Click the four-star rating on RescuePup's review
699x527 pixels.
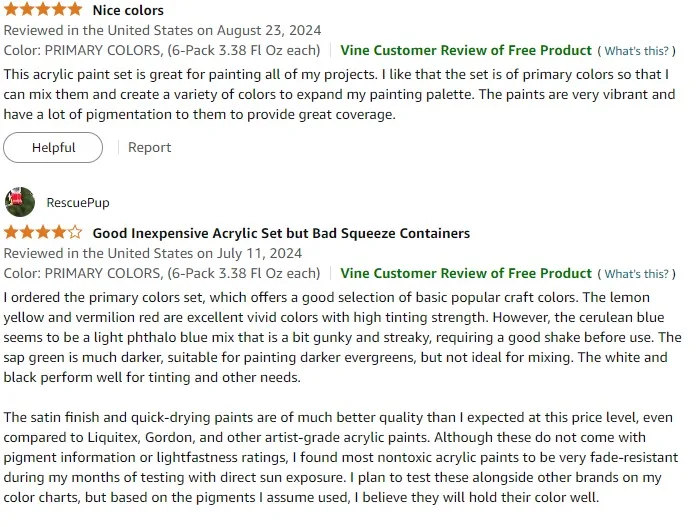coord(44,233)
